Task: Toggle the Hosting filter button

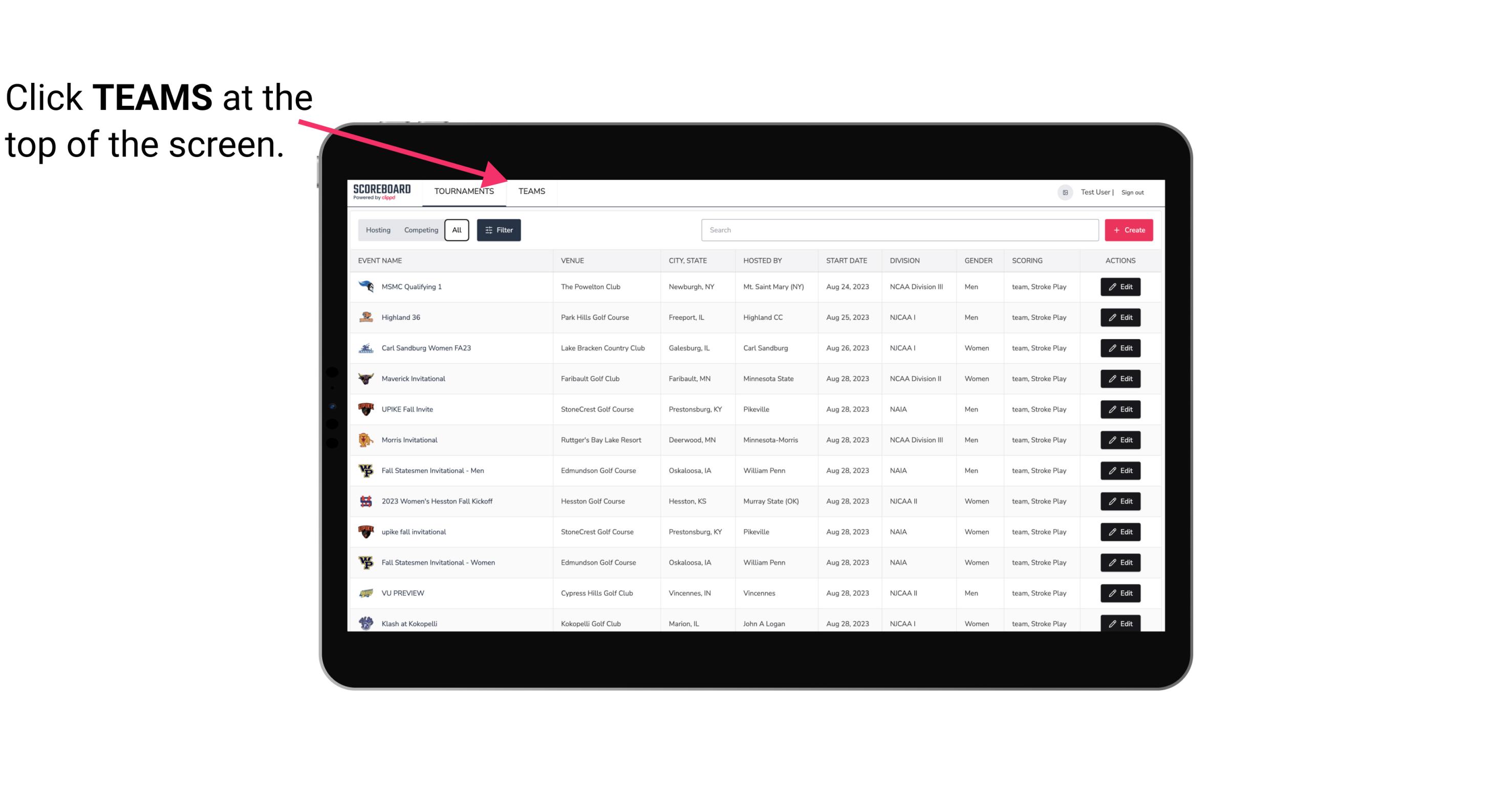Action: (378, 230)
